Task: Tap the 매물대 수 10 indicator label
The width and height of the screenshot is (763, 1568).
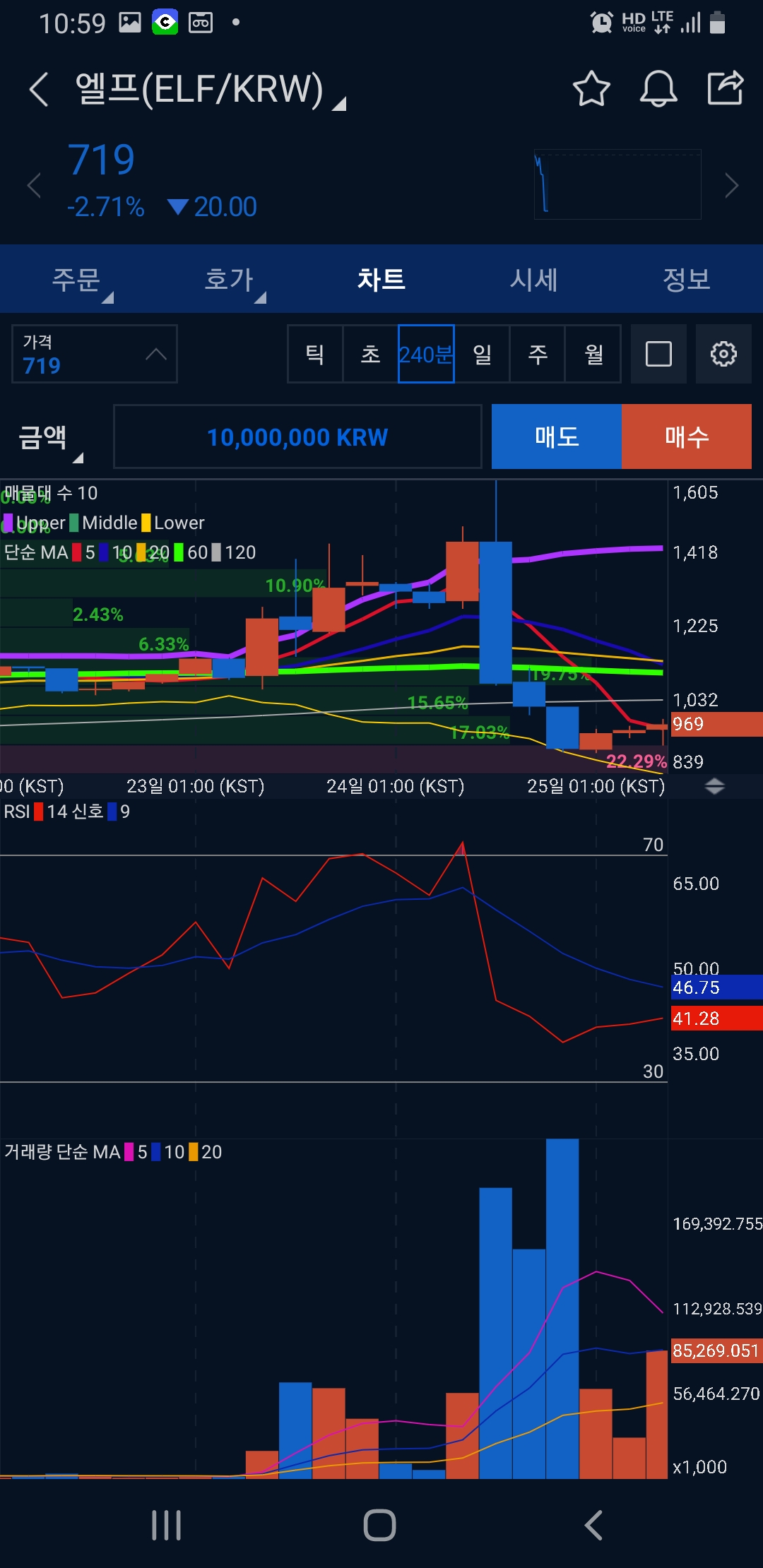Action: (51, 493)
